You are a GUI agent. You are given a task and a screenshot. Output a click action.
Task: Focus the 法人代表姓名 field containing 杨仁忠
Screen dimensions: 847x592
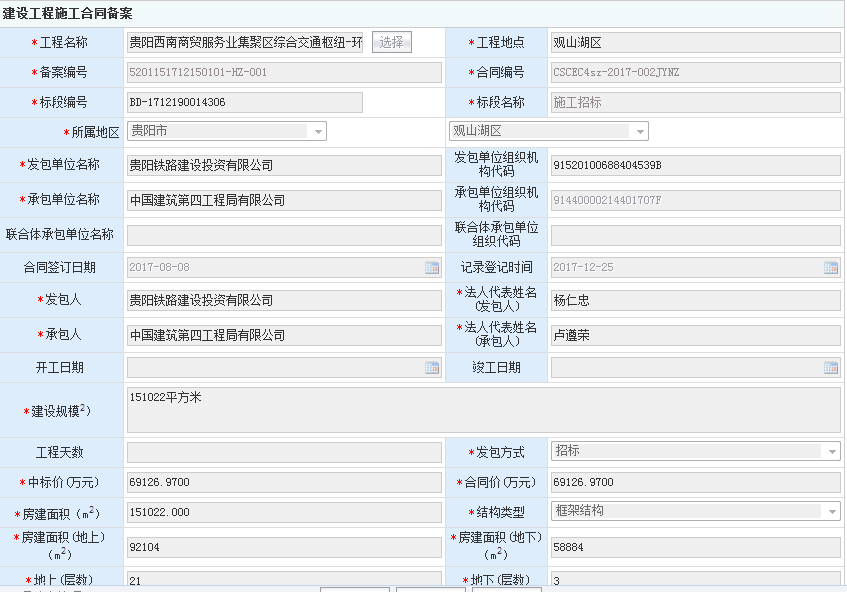pyautogui.click(x=695, y=301)
